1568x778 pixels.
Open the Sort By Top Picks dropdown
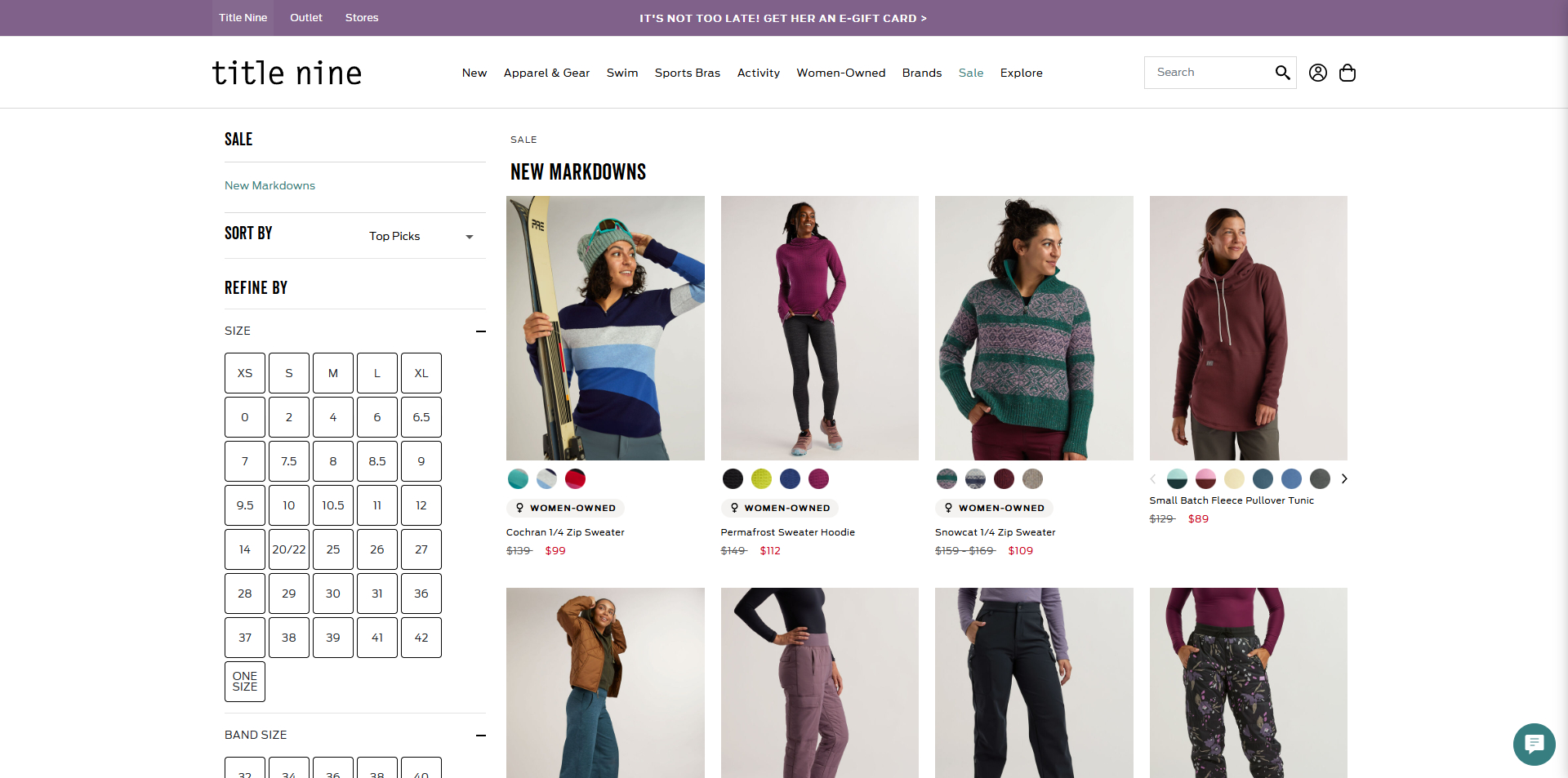(420, 236)
